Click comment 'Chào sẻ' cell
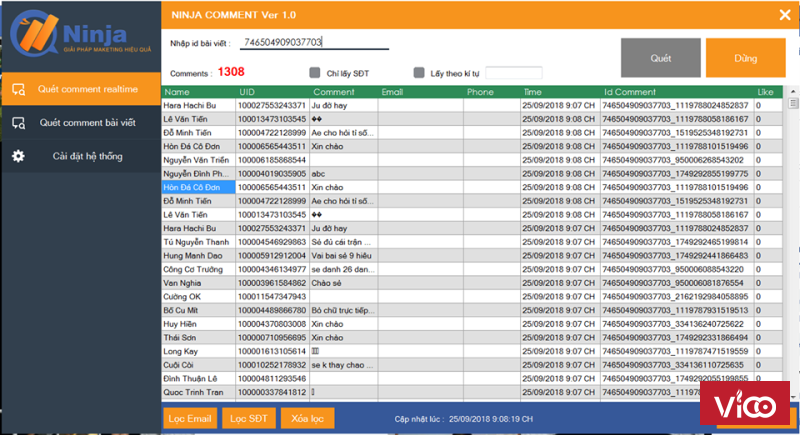 pyautogui.click(x=343, y=283)
